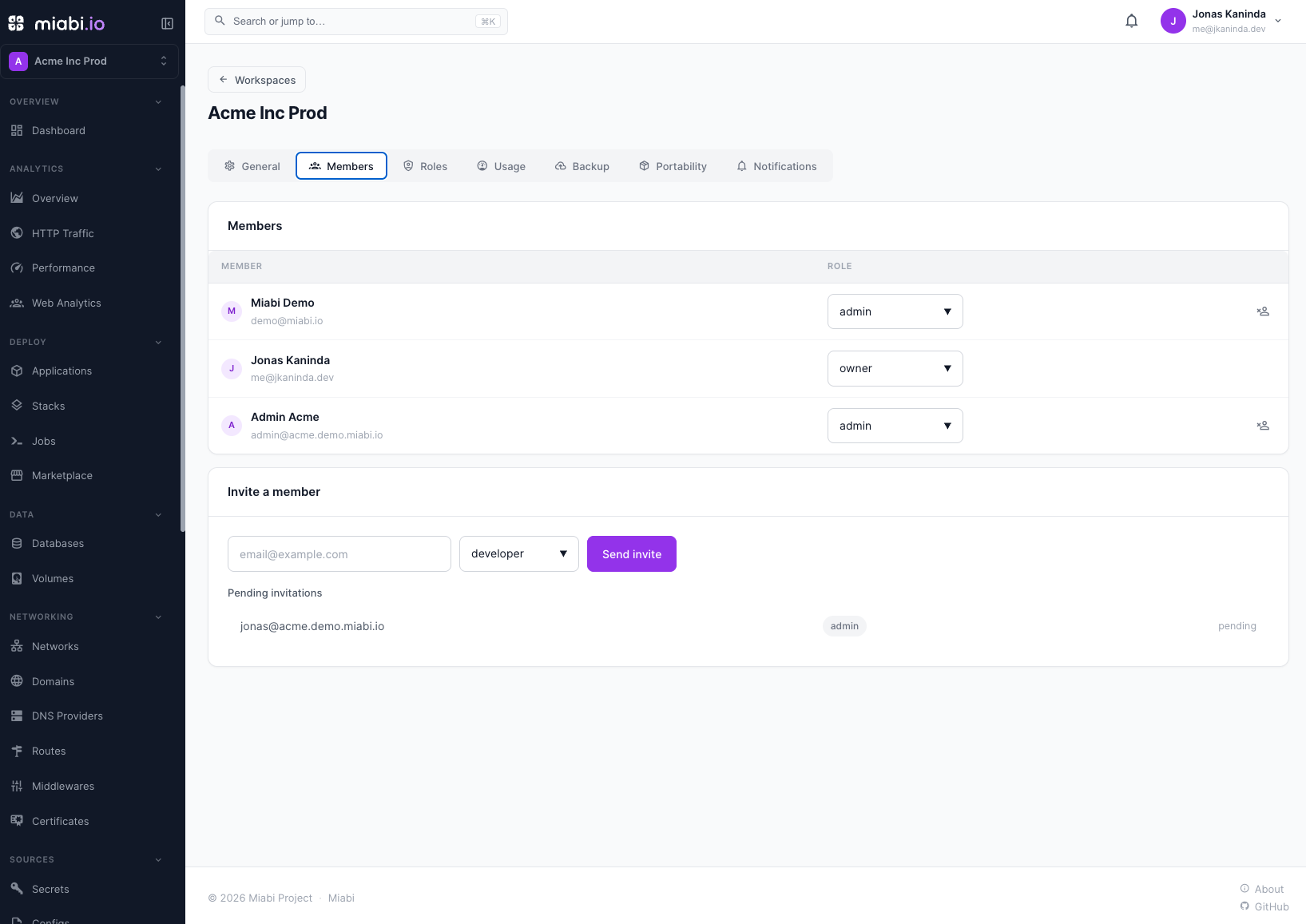
Task: Switch to the Notifications tab
Action: 777,166
